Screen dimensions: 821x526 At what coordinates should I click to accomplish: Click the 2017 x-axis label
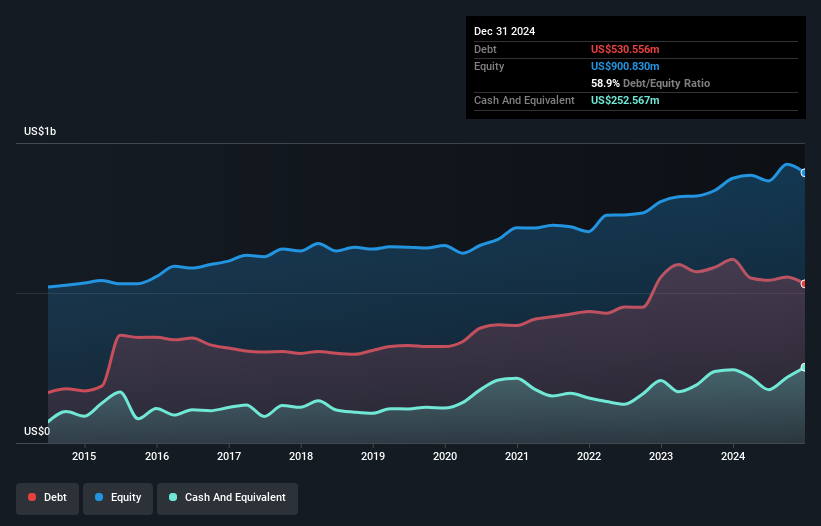click(x=229, y=456)
